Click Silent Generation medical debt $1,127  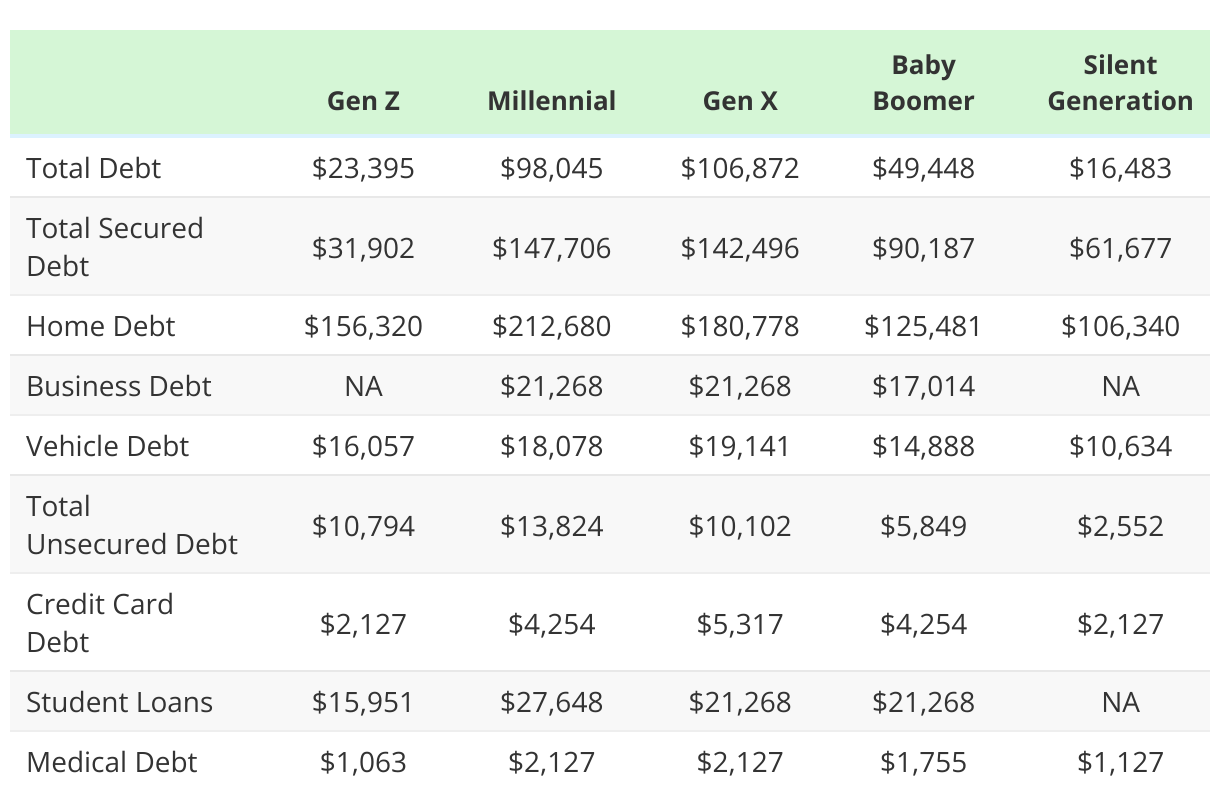pyautogui.click(x=1120, y=762)
